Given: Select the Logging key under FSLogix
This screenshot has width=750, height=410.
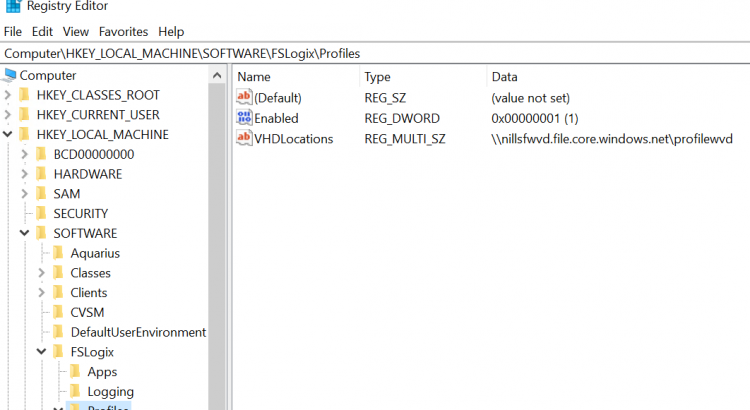Looking at the screenshot, I should tap(110, 392).
